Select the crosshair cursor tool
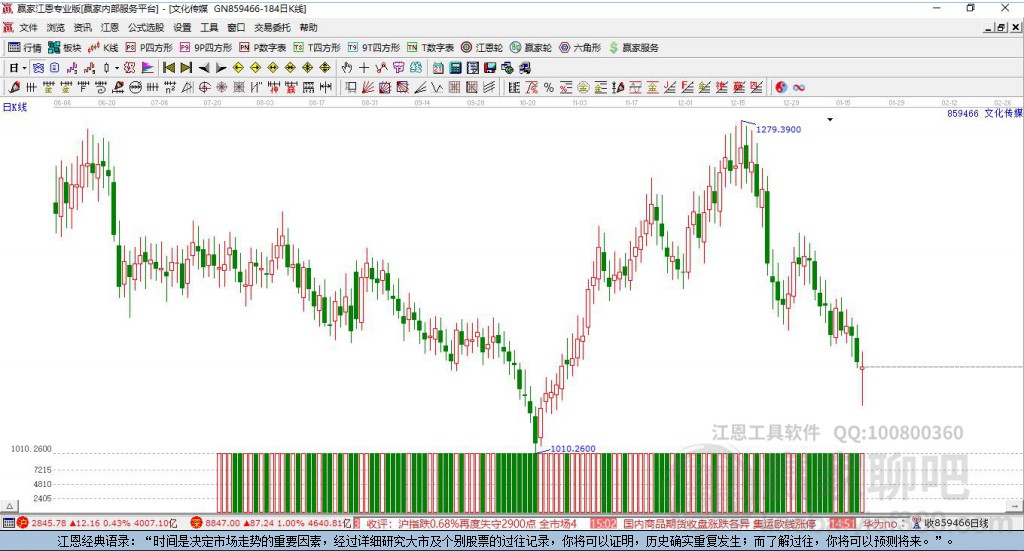1024x551 pixels. pyautogui.click(x=364, y=68)
